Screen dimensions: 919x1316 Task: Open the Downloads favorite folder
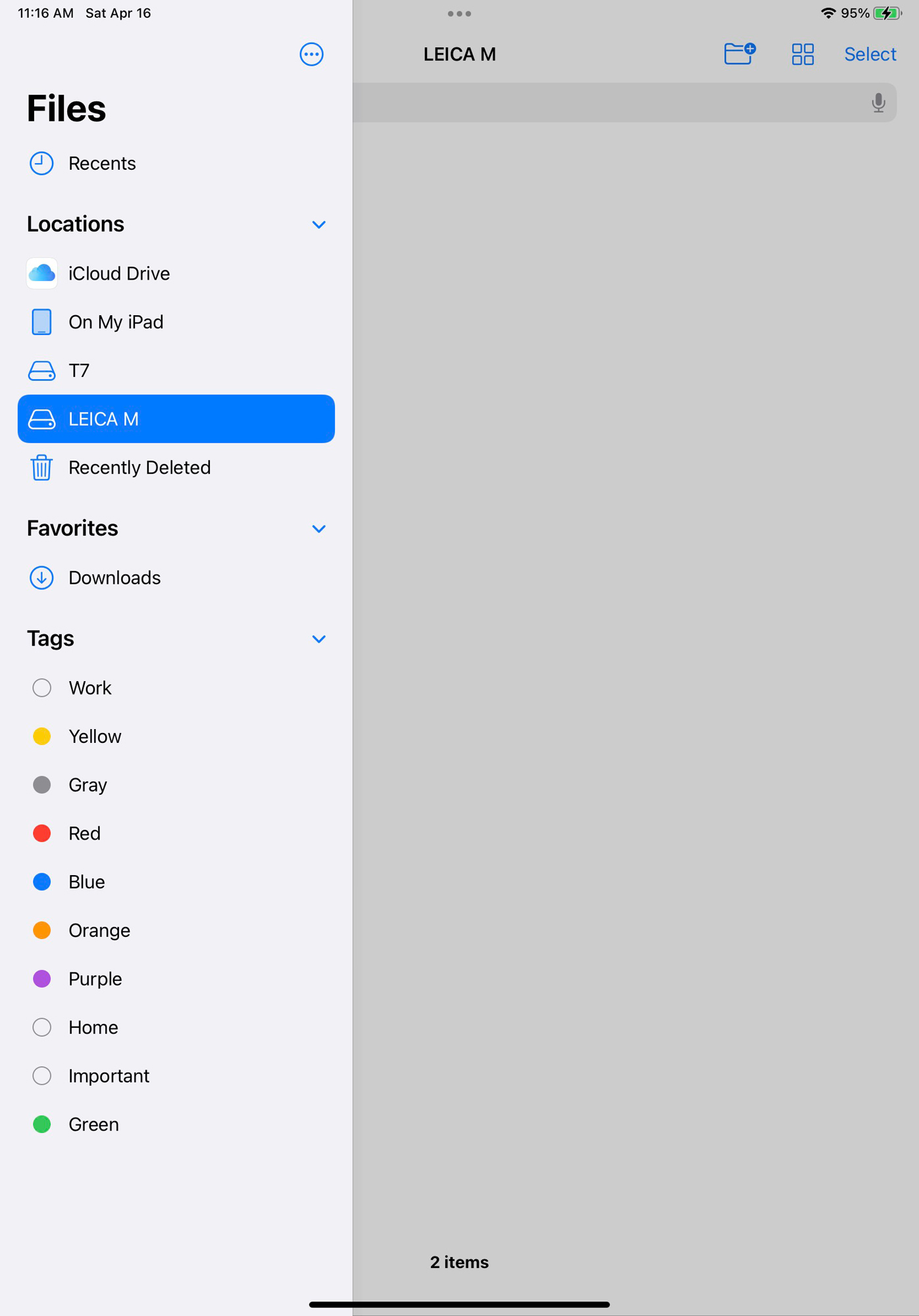(x=41, y=578)
